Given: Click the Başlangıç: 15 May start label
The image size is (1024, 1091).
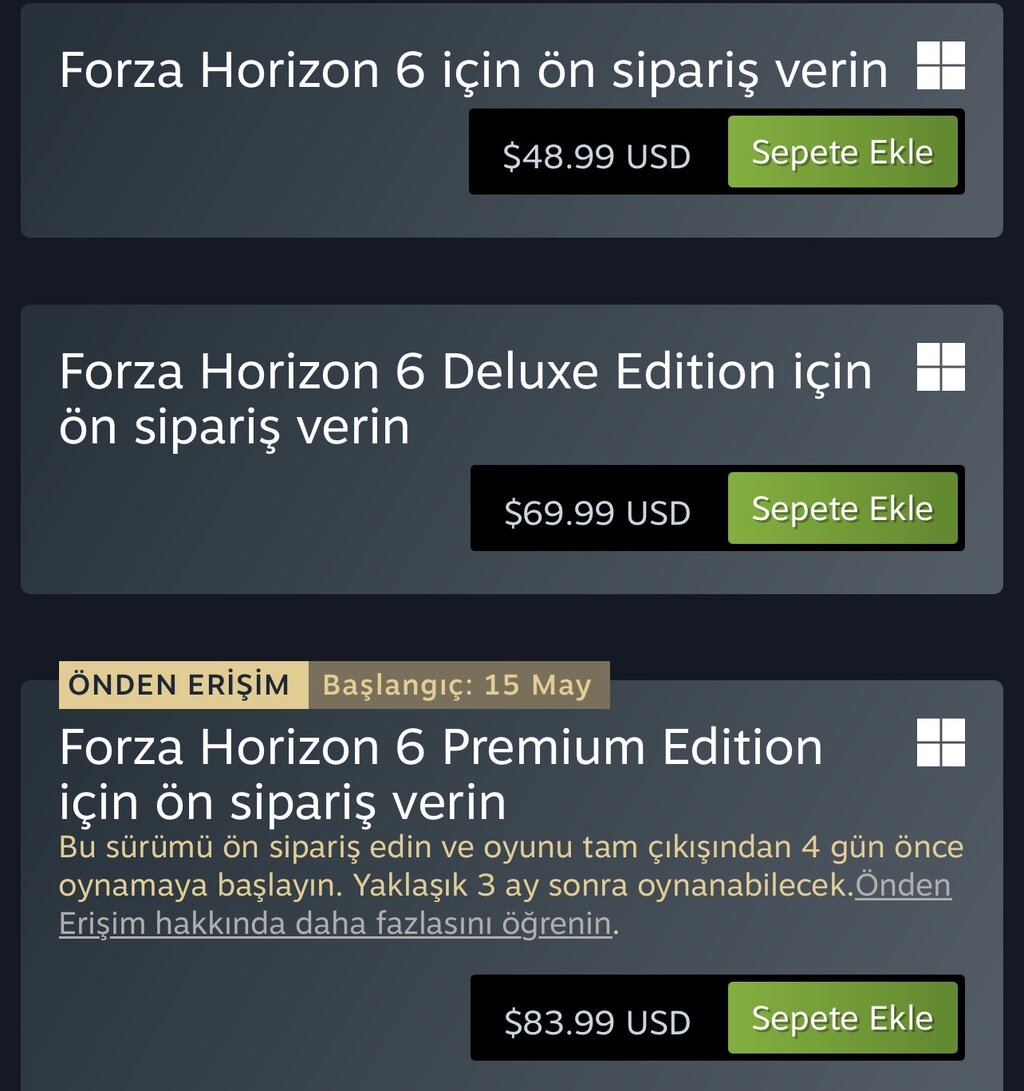Looking at the screenshot, I should pos(458,686).
